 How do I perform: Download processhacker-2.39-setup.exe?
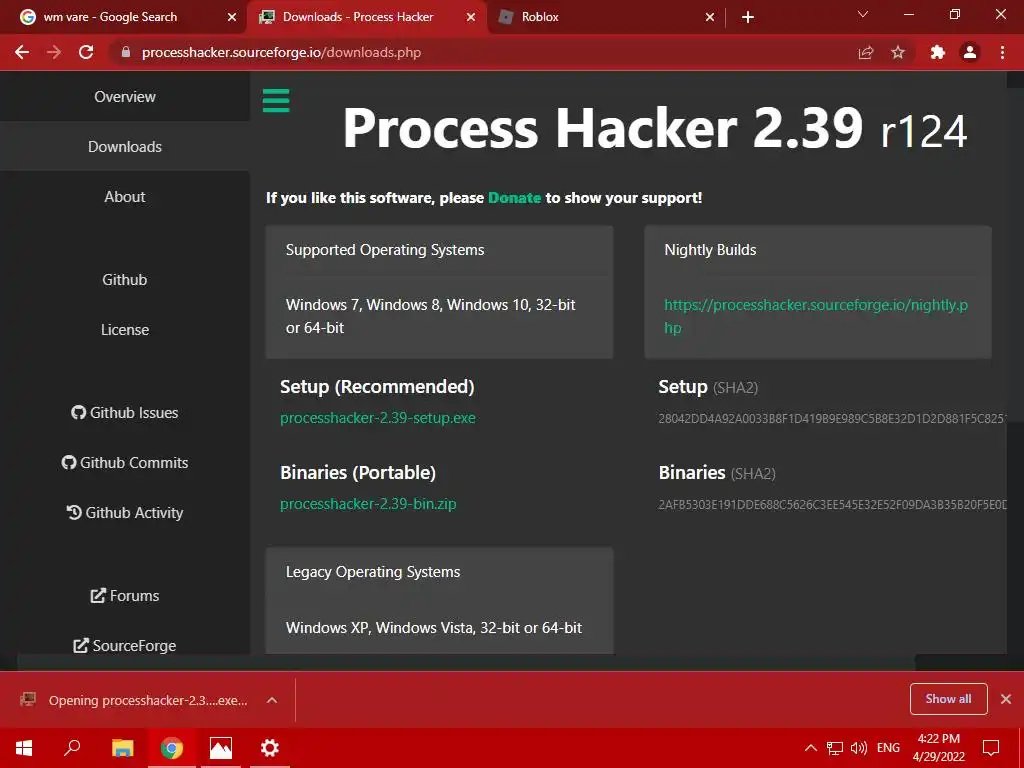click(x=377, y=418)
